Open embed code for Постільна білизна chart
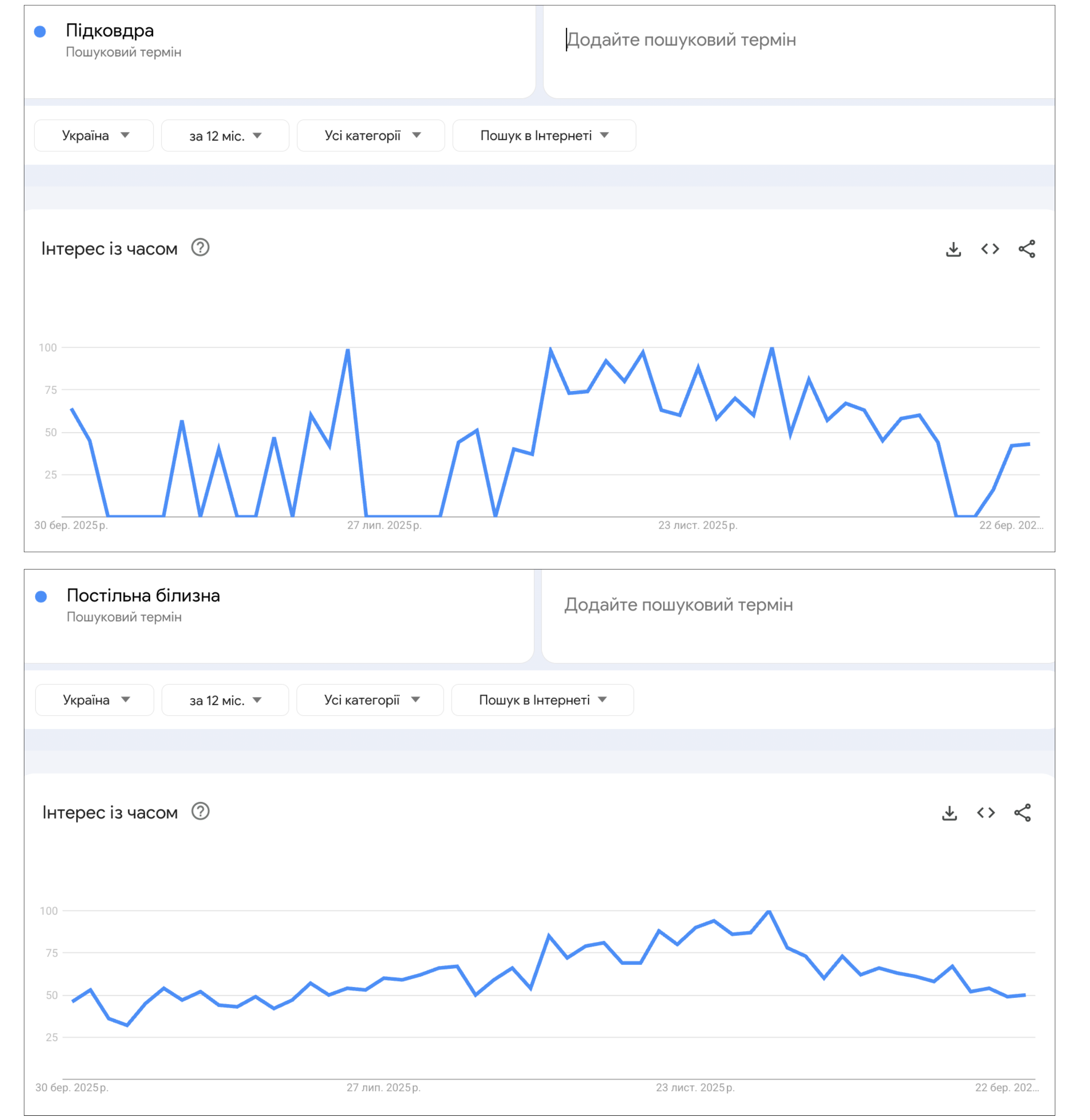The height and width of the screenshot is (1120, 1090). [x=986, y=812]
